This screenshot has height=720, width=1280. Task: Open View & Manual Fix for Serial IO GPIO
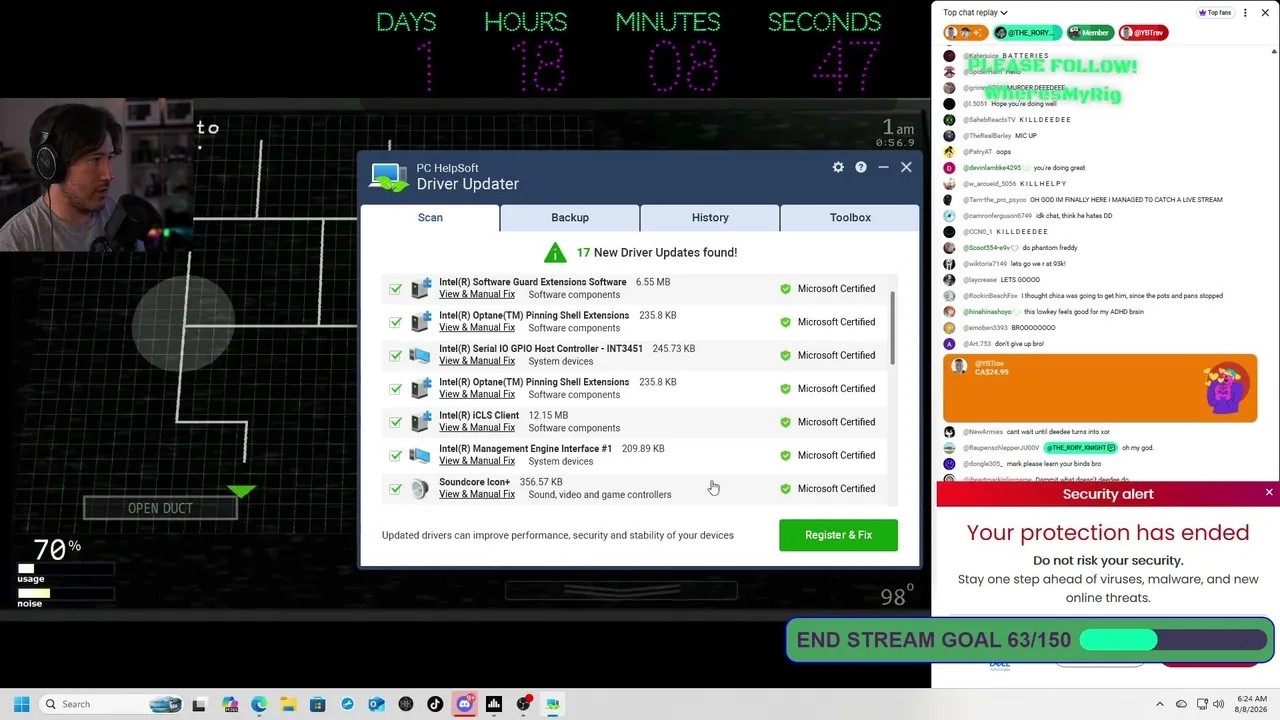click(477, 361)
